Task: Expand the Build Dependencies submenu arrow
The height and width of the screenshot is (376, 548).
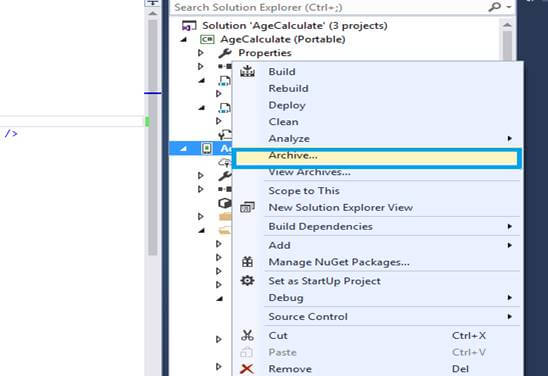Action: (510, 227)
